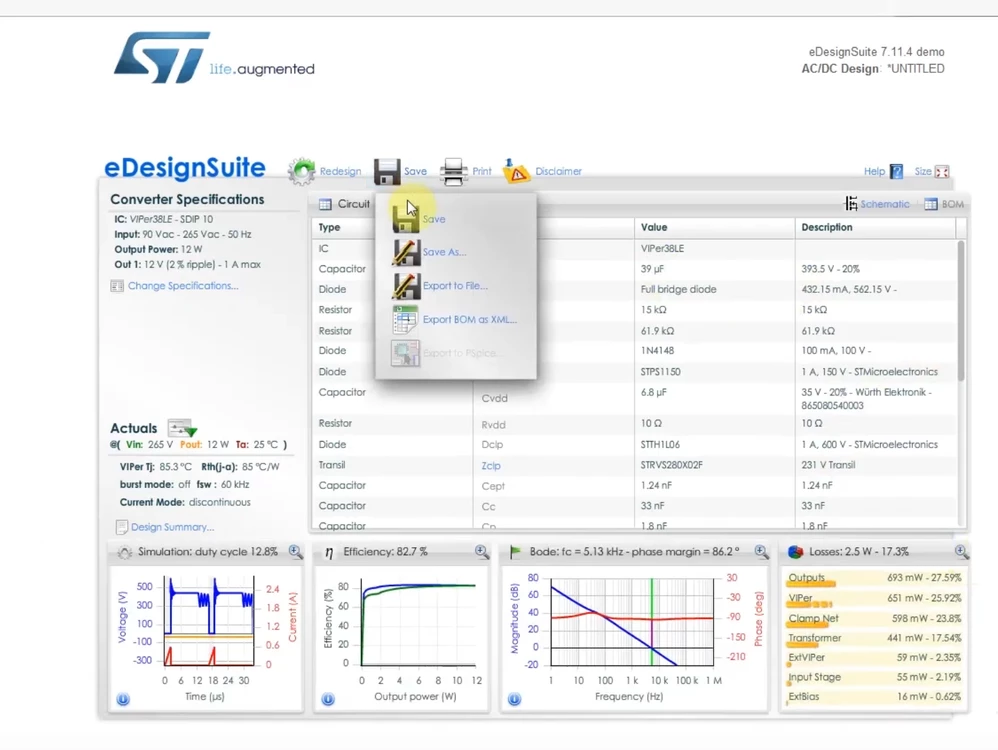The image size is (998, 750).
Task: Click the greyed Export to PSpice entry
Action: tap(462, 353)
